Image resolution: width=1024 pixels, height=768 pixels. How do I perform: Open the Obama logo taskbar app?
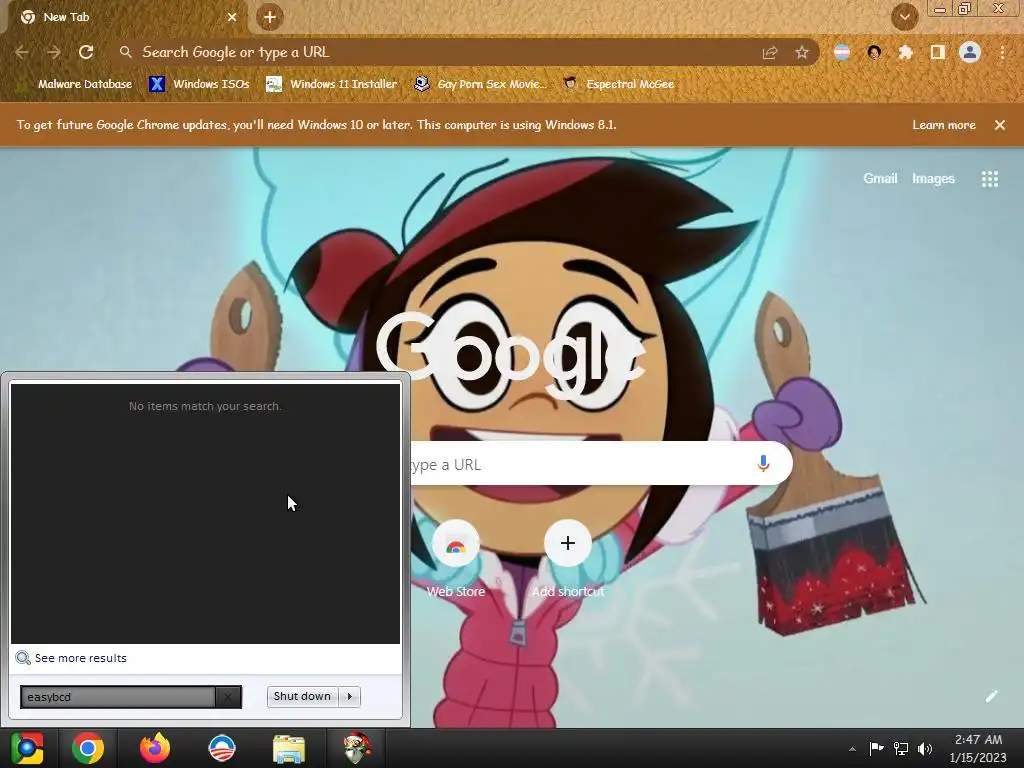tap(221, 748)
